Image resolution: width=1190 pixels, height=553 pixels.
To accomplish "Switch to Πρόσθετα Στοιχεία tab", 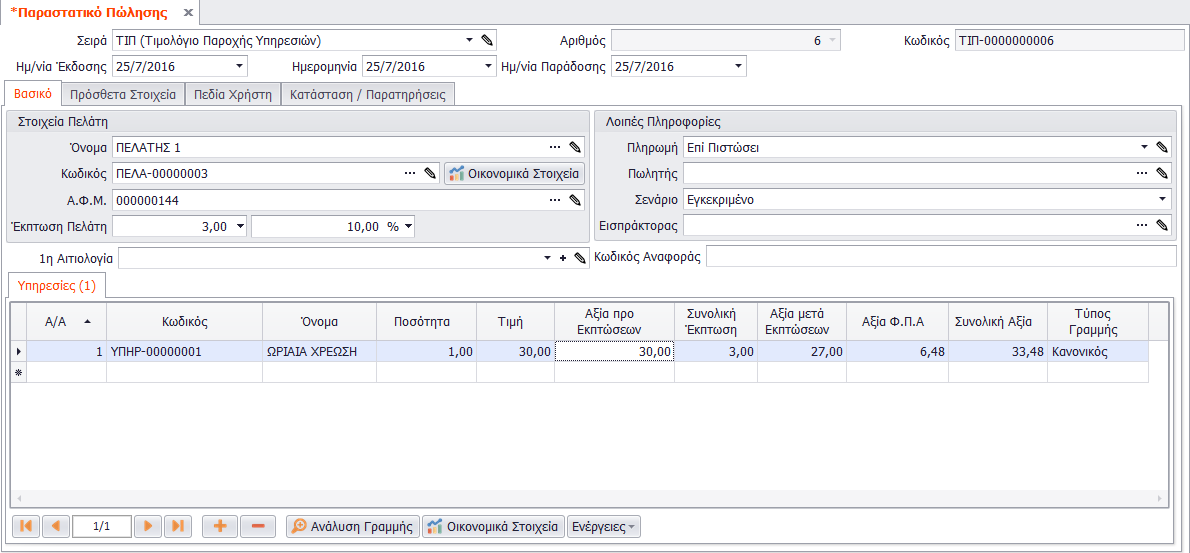I will click(123, 95).
